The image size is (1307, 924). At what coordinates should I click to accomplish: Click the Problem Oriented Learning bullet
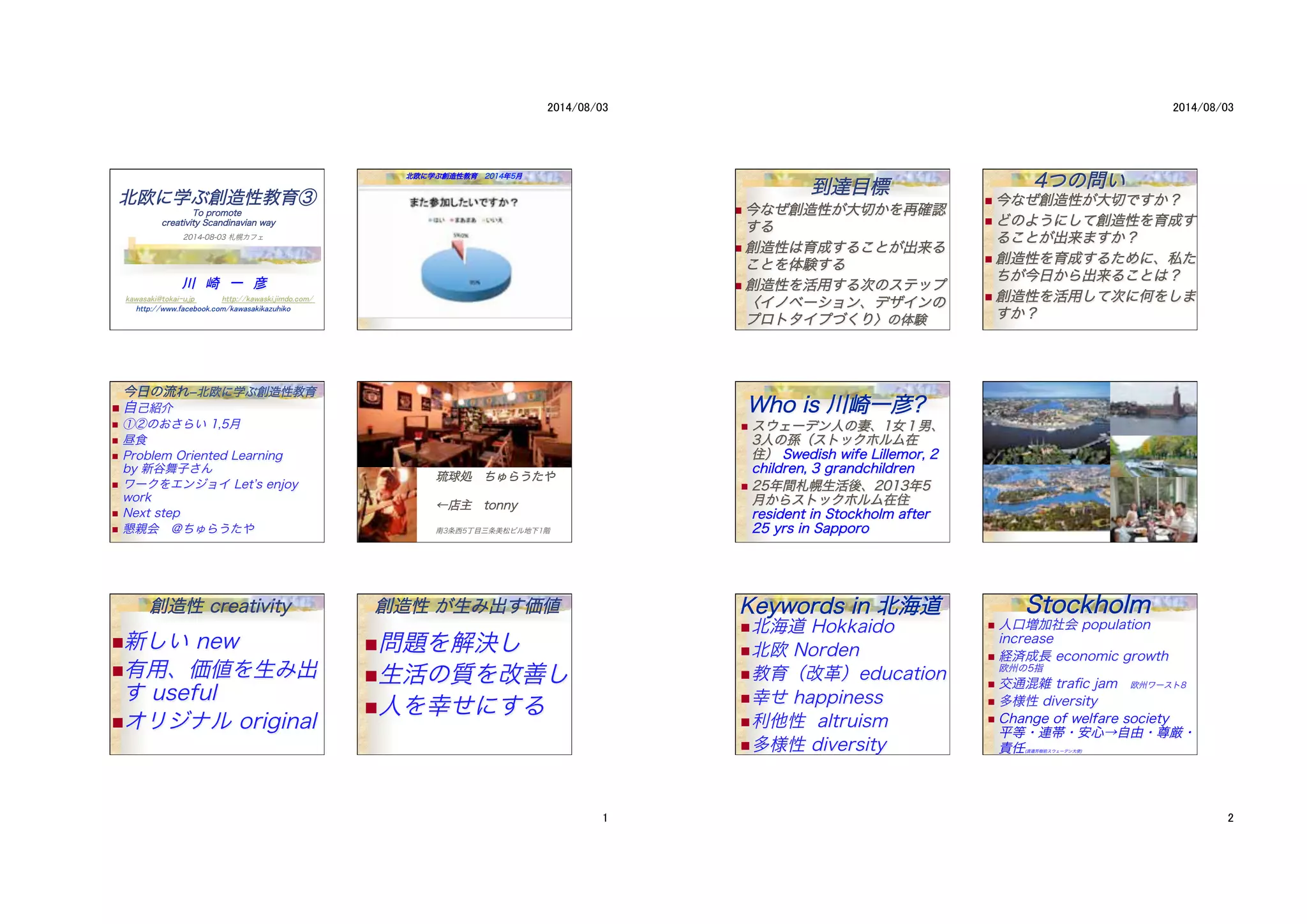coord(203,456)
